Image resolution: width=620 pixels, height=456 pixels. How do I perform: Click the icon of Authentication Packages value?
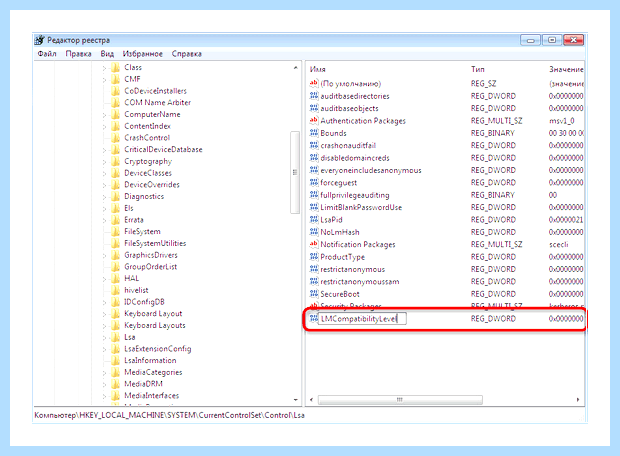click(314, 121)
